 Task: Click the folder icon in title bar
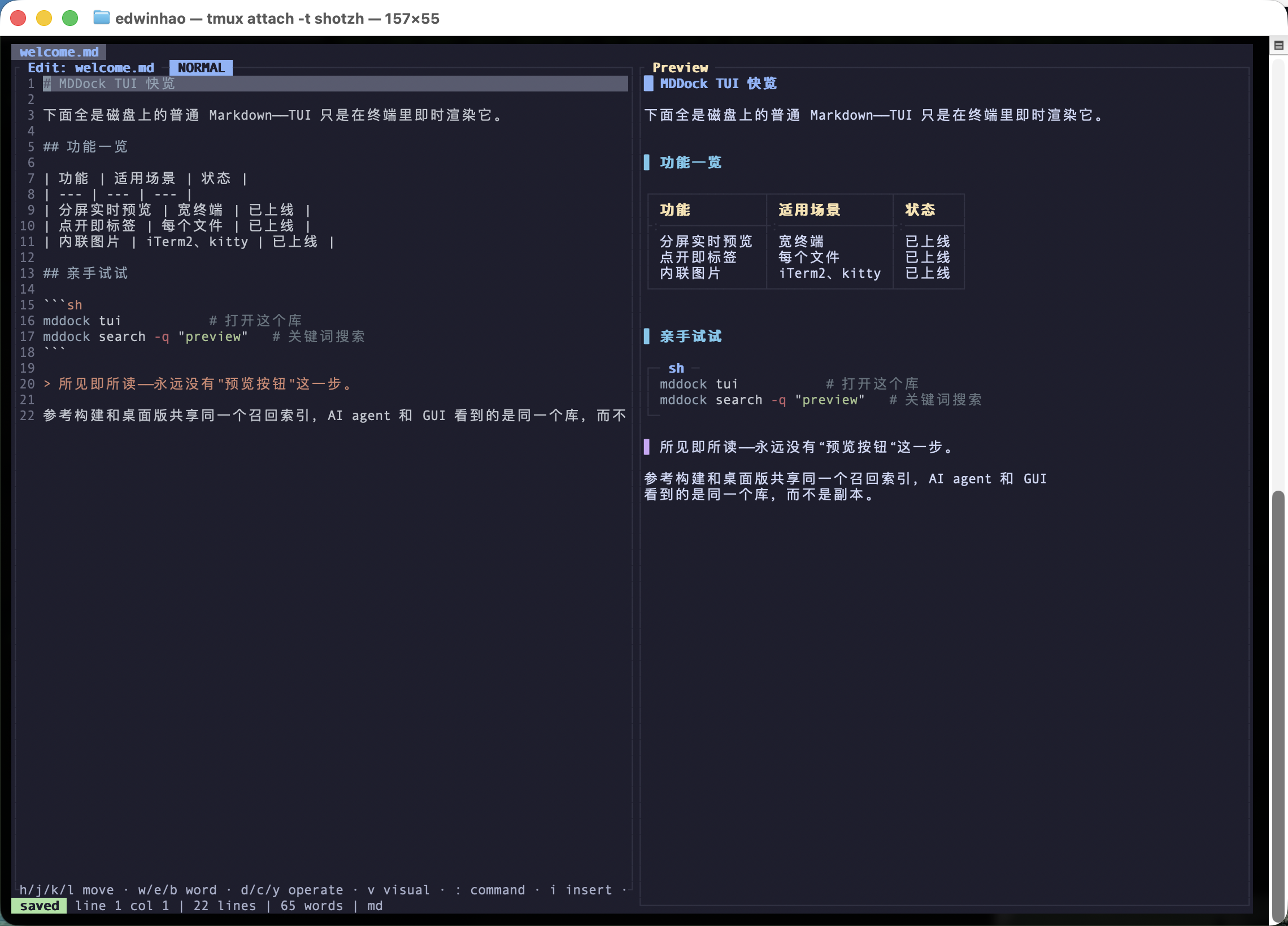point(101,18)
